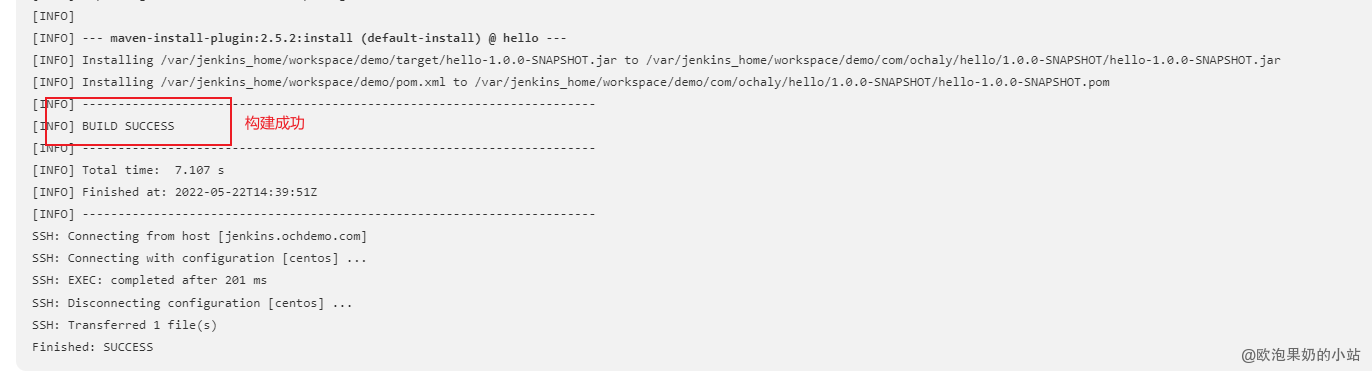Image resolution: width=1372 pixels, height=373 pixels.
Task: Click the Total time 7.107 s line
Action: click(128, 170)
